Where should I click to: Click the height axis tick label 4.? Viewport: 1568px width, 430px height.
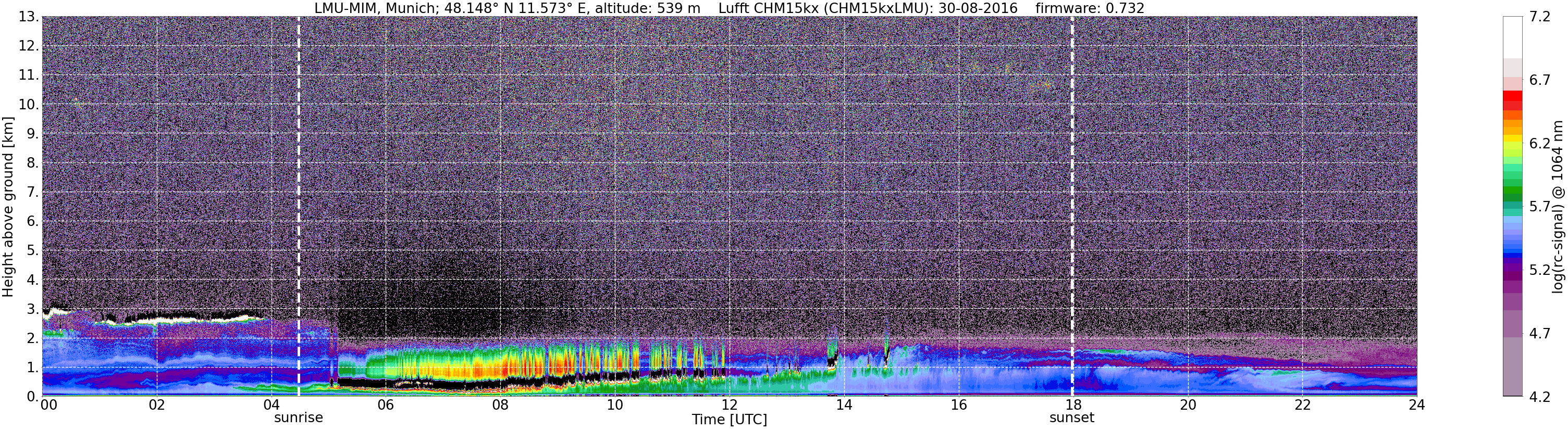33,280
